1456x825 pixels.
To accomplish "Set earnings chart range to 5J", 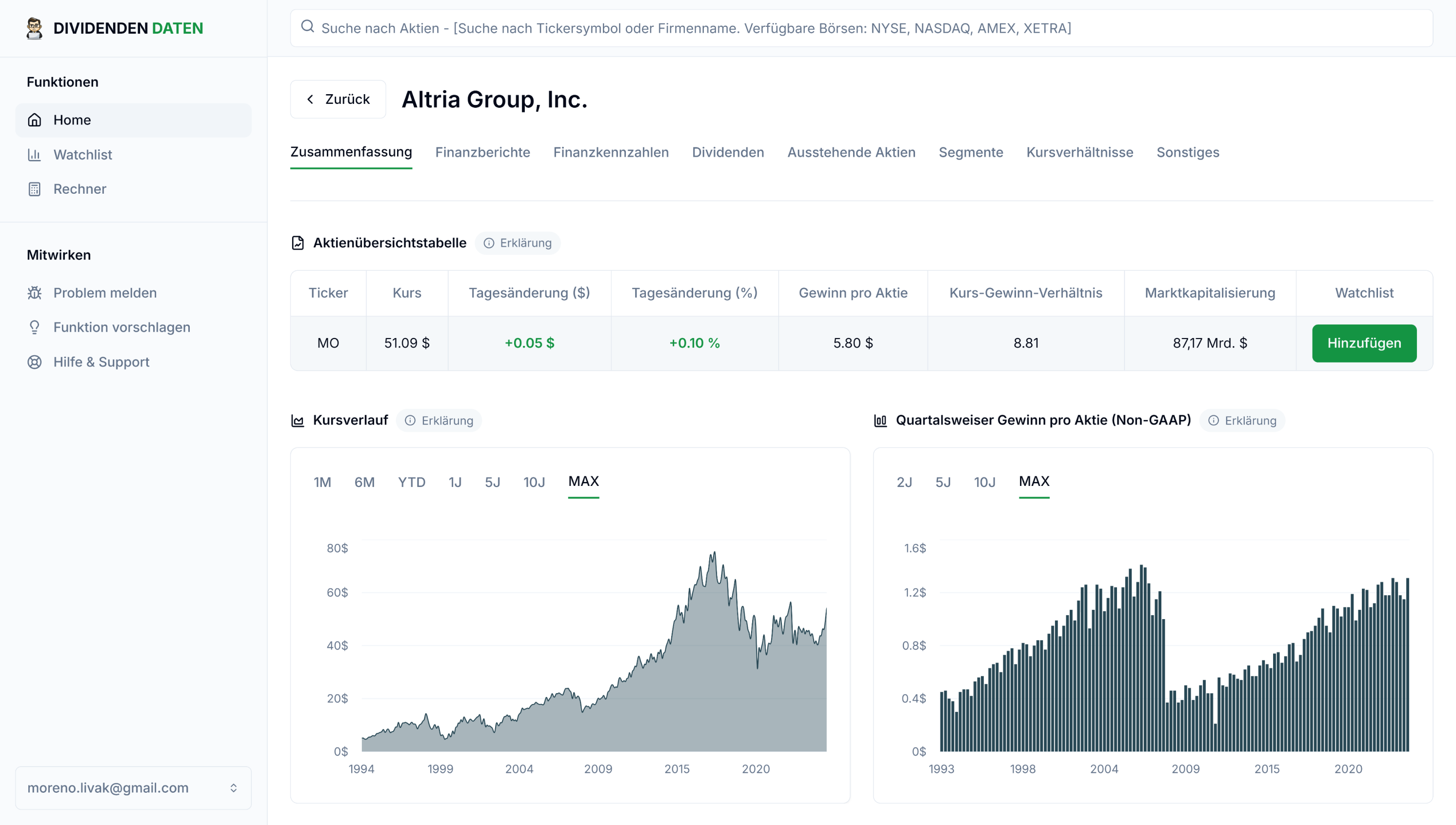I will [943, 482].
